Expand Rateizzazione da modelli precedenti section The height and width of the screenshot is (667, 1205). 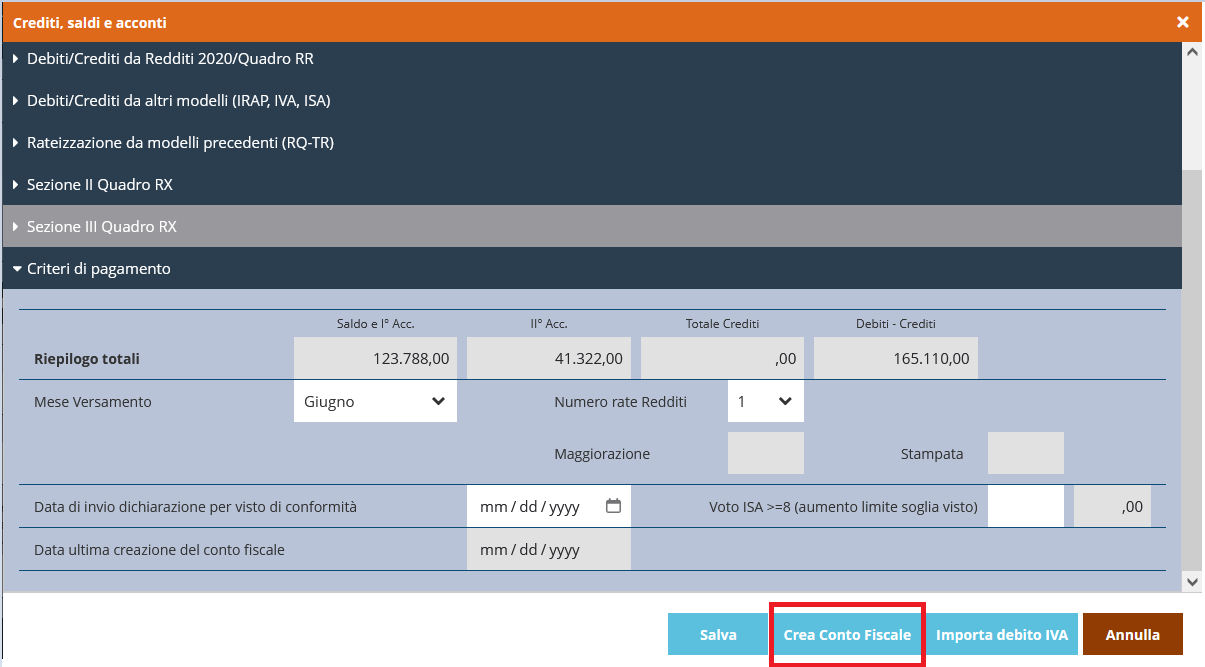(x=180, y=143)
